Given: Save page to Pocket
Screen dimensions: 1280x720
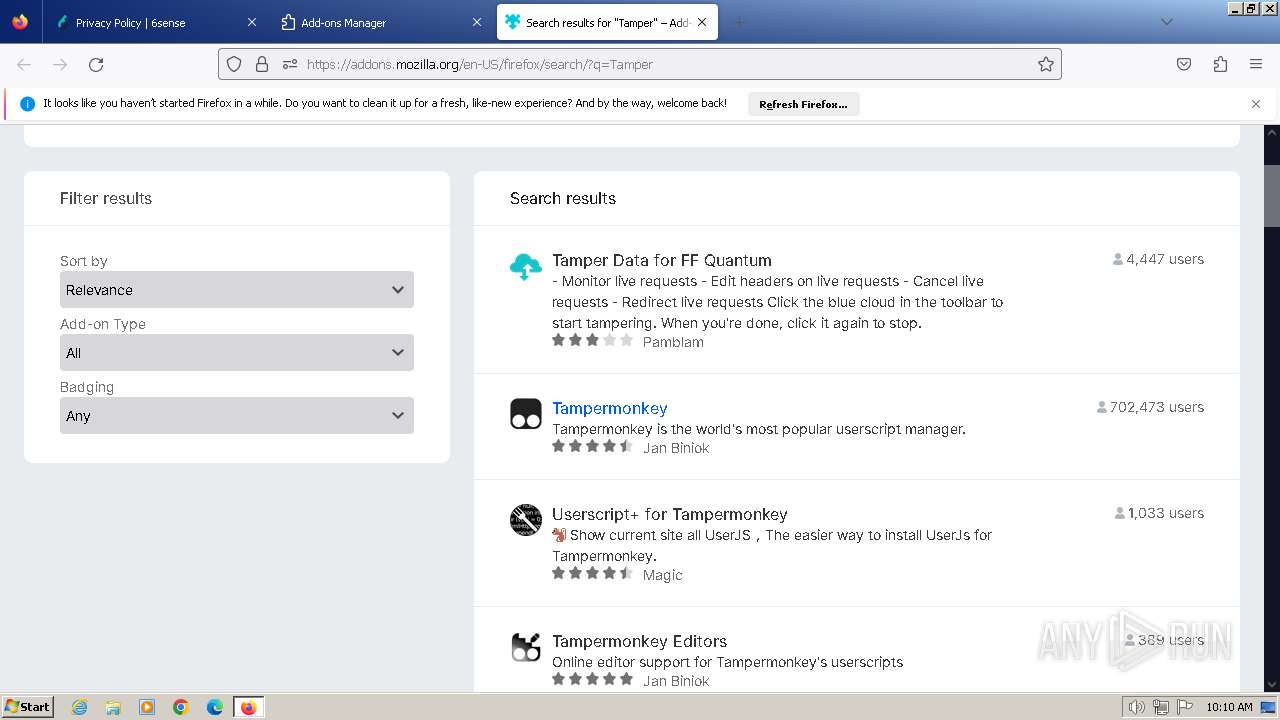Looking at the screenshot, I should coord(1184,64).
